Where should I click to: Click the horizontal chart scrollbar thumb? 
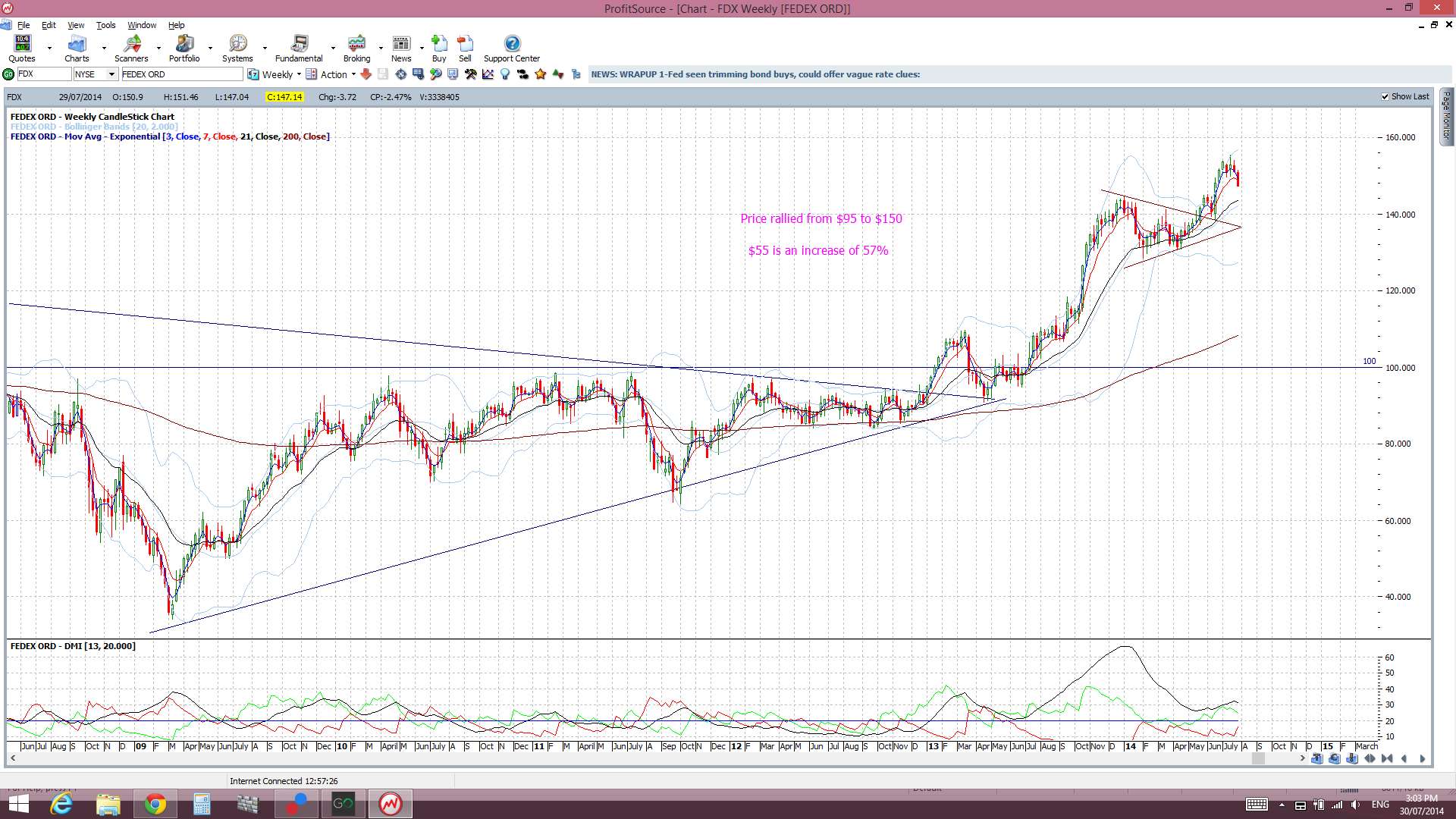coord(1258,758)
